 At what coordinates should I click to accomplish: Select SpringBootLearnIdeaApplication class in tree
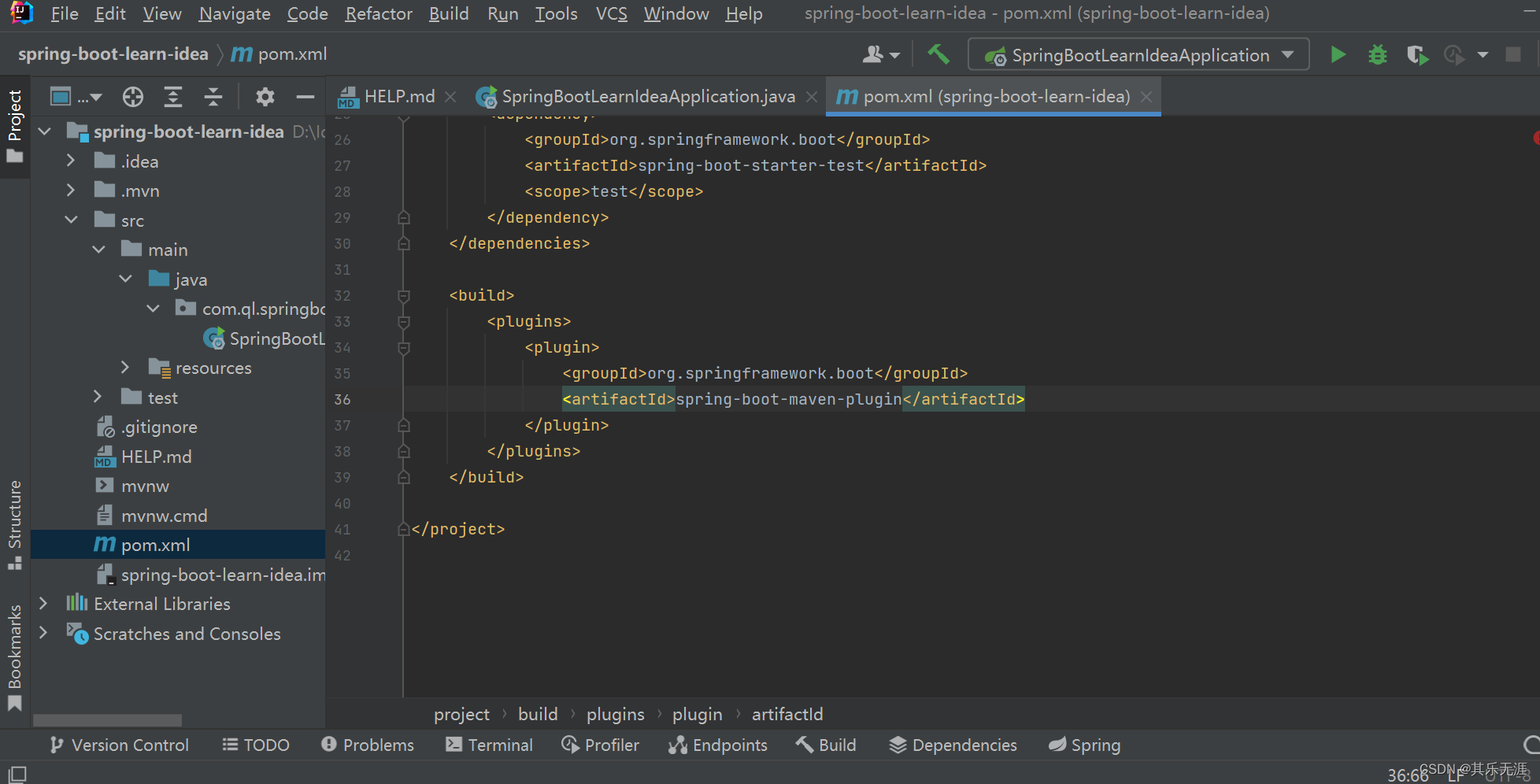pos(265,338)
